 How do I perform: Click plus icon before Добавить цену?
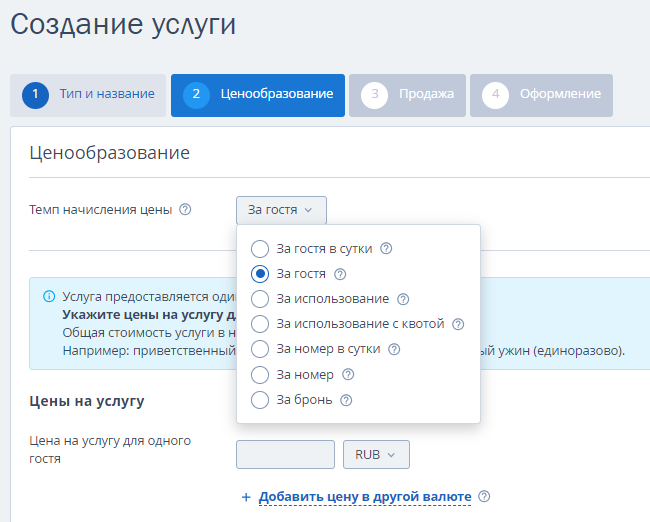(246, 497)
